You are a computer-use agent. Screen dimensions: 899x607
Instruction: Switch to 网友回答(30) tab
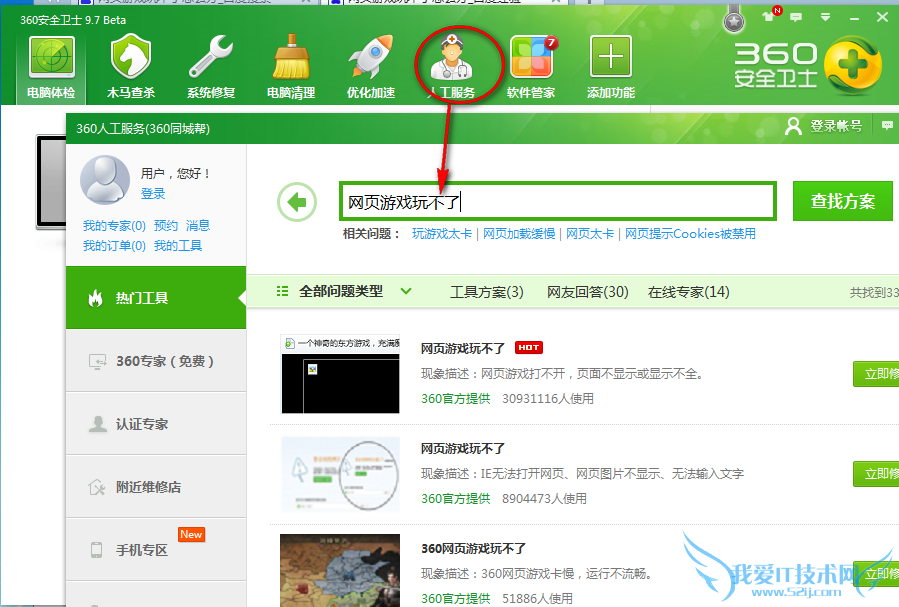588,292
